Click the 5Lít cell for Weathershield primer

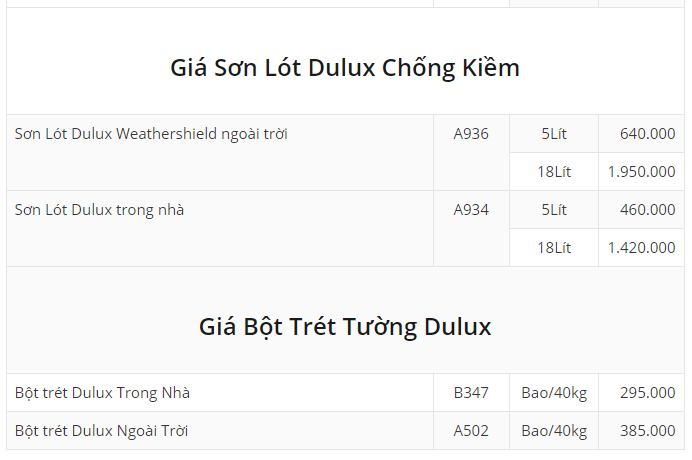tap(554, 133)
